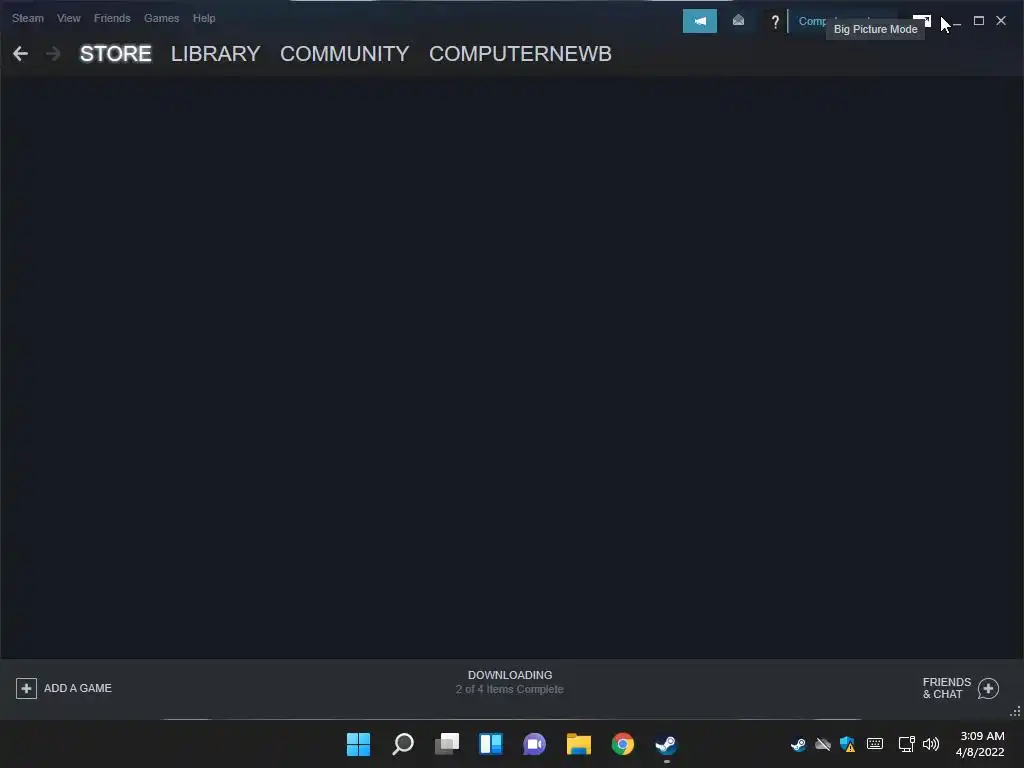Open Teams Chat on taskbar
Viewport: 1024px width, 768px height.
pyautogui.click(x=534, y=744)
